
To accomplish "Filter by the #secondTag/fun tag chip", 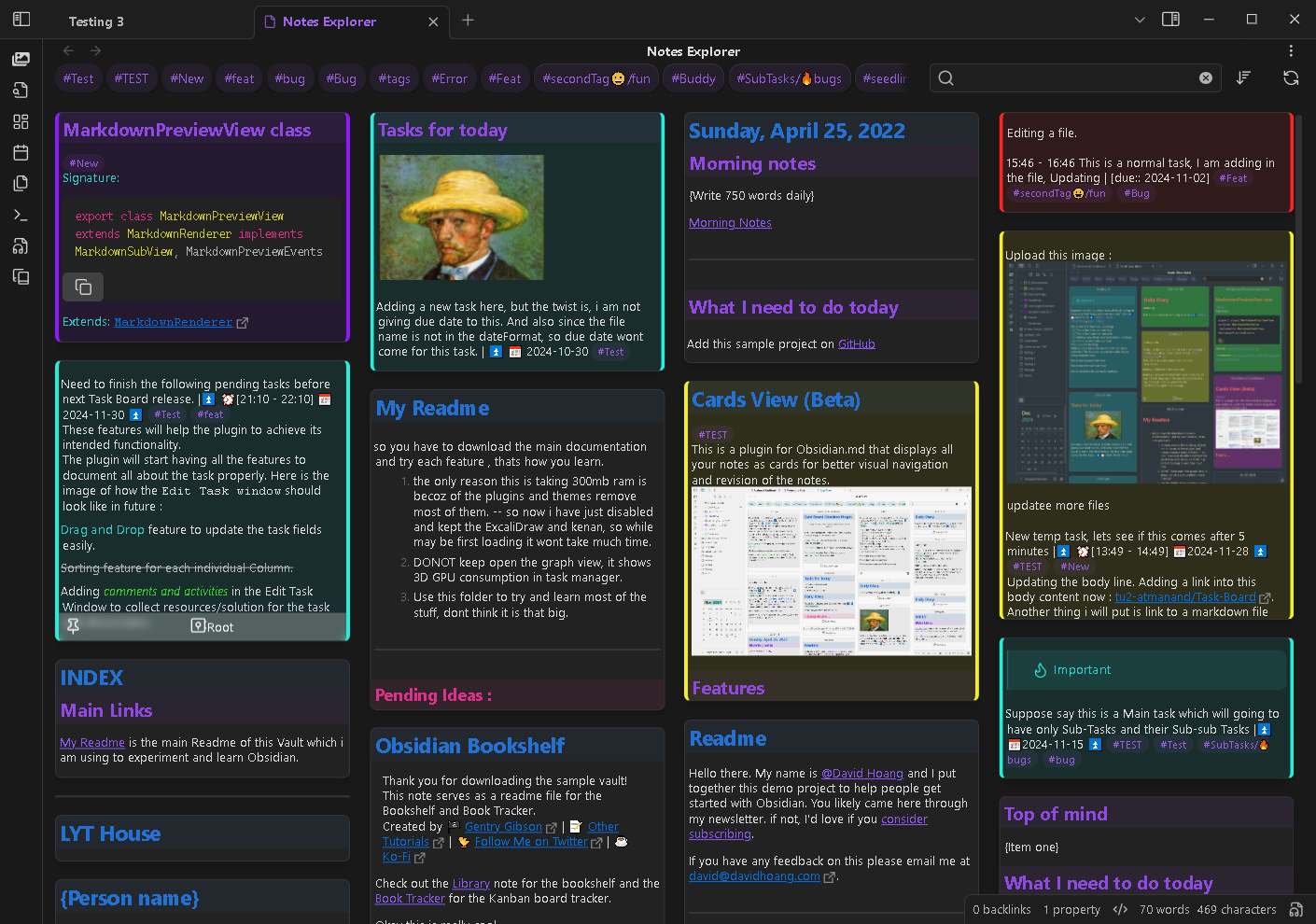I will pos(596,78).
